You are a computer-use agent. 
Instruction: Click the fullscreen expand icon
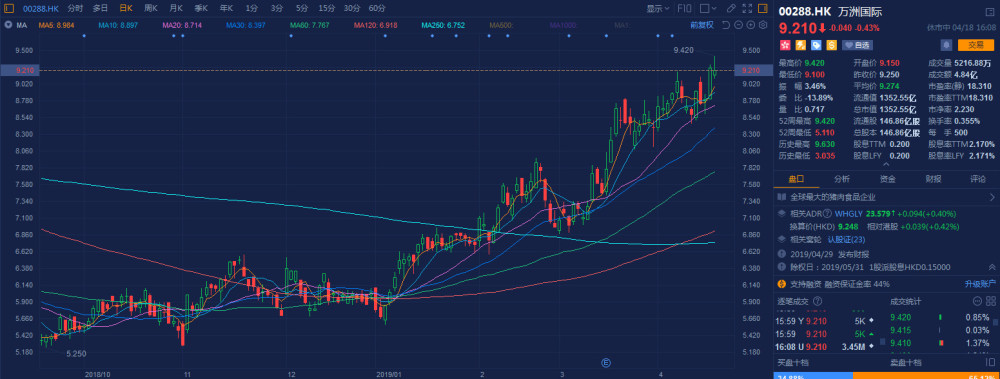746,8
